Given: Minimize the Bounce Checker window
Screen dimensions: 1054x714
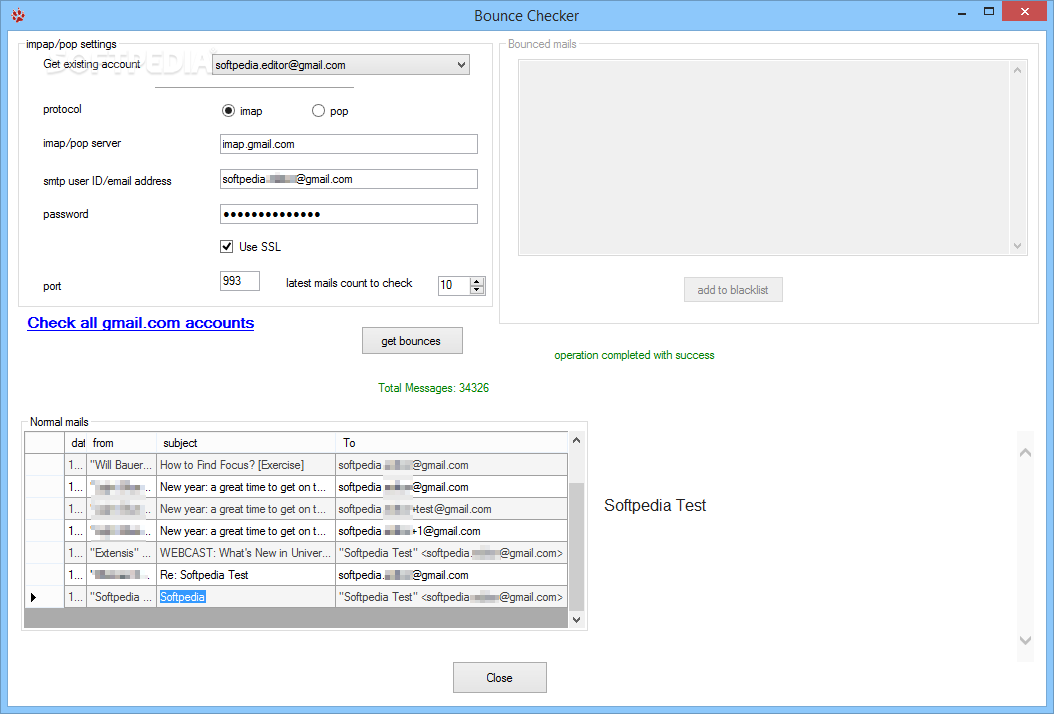Looking at the screenshot, I should [962, 12].
